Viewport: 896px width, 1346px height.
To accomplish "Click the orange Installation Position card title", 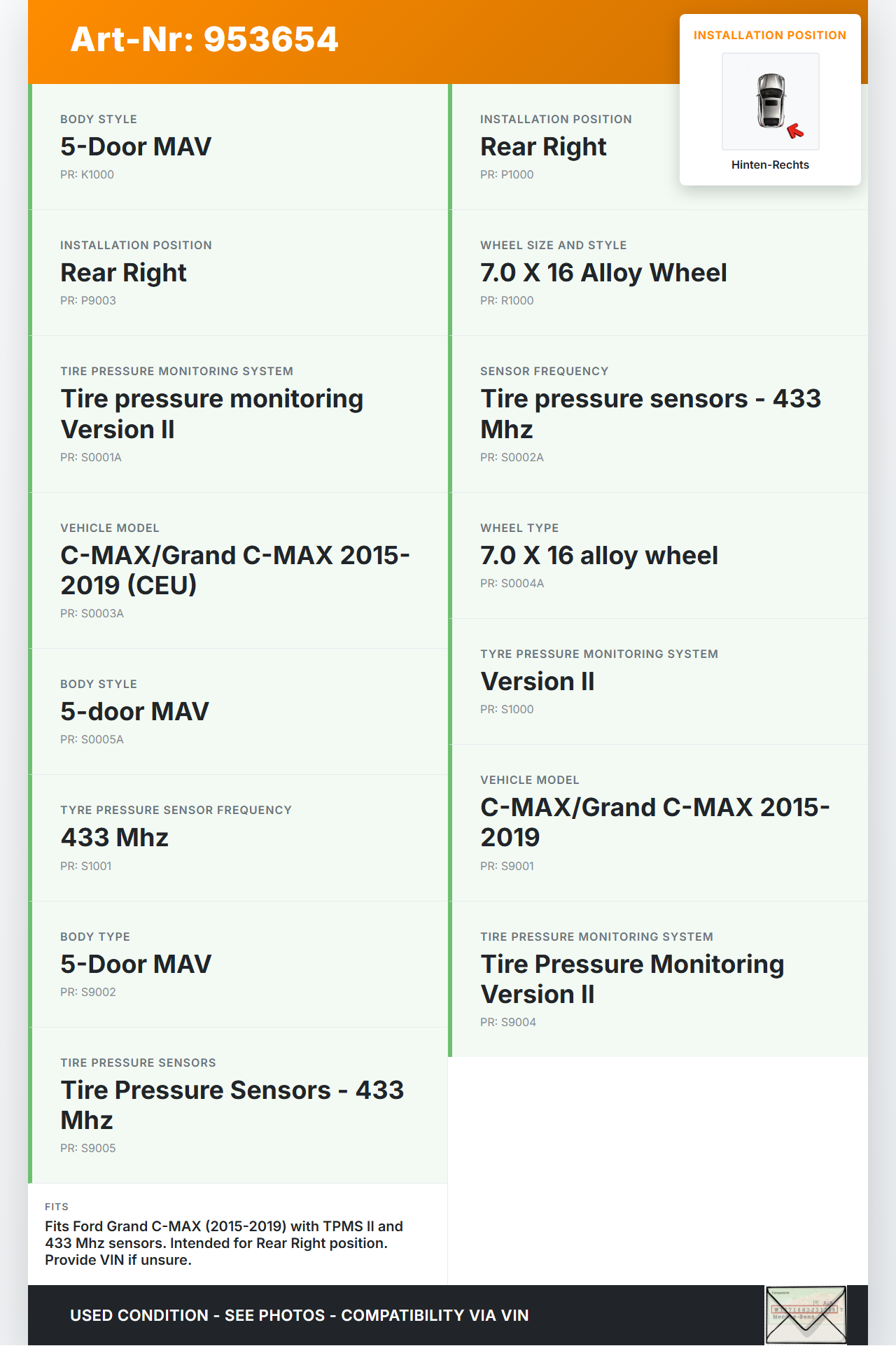I will [x=769, y=36].
